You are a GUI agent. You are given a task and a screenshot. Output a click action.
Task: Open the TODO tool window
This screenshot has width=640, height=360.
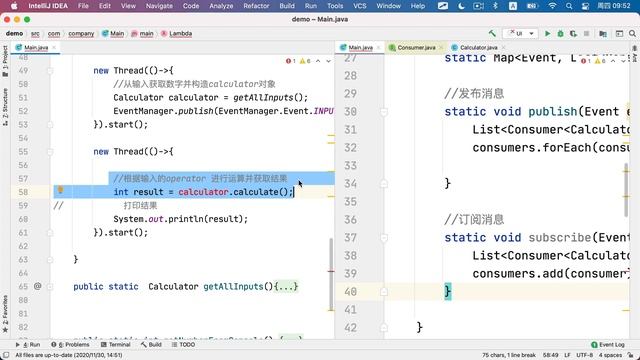(x=183, y=344)
